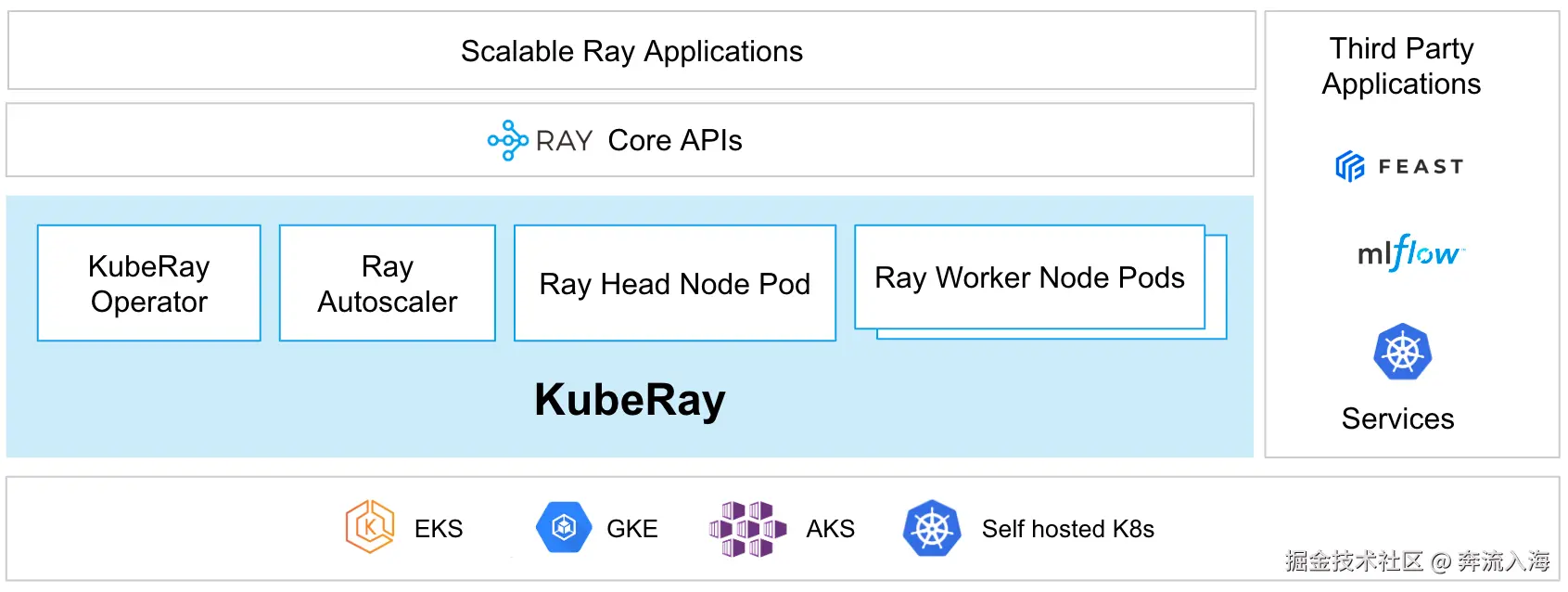Click the Services label

pos(1397,418)
